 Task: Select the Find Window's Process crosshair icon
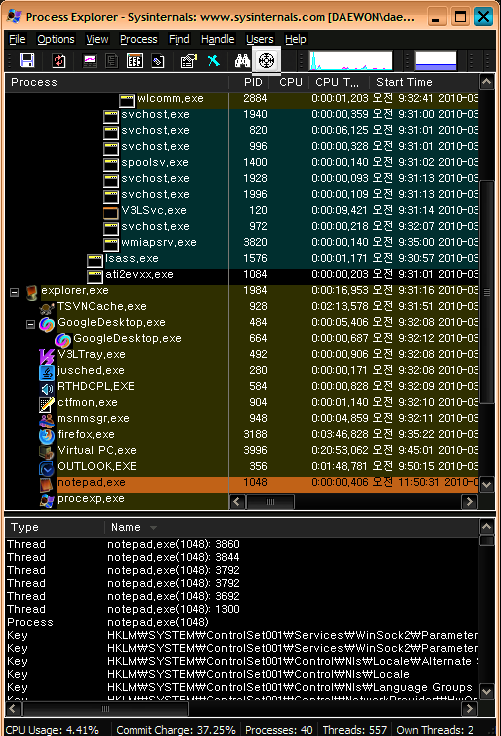[x=267, y=61]
